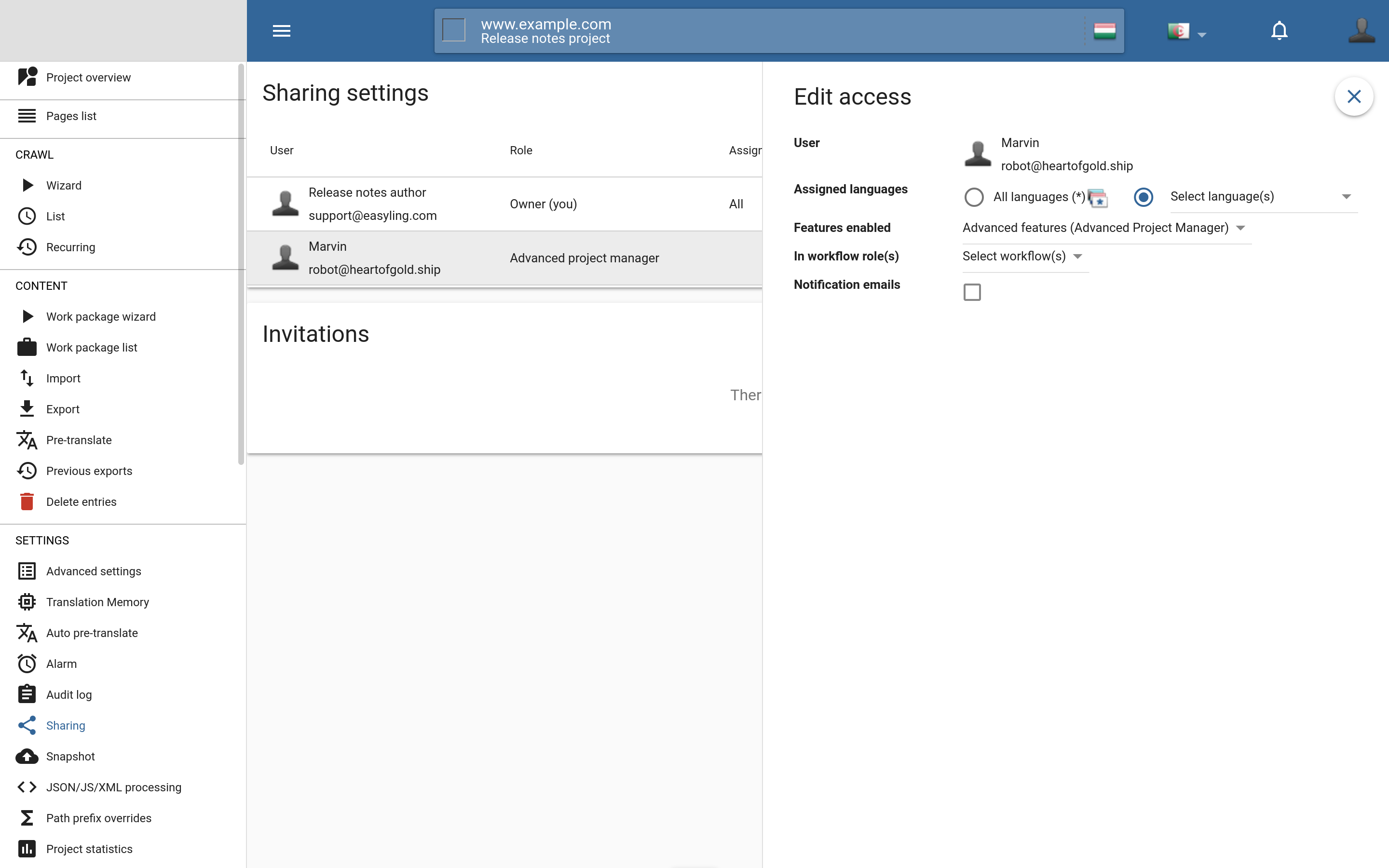This screenshot has height=868, width=1389.
Task: Click the Project overview icon
Action: coord(27,77)
